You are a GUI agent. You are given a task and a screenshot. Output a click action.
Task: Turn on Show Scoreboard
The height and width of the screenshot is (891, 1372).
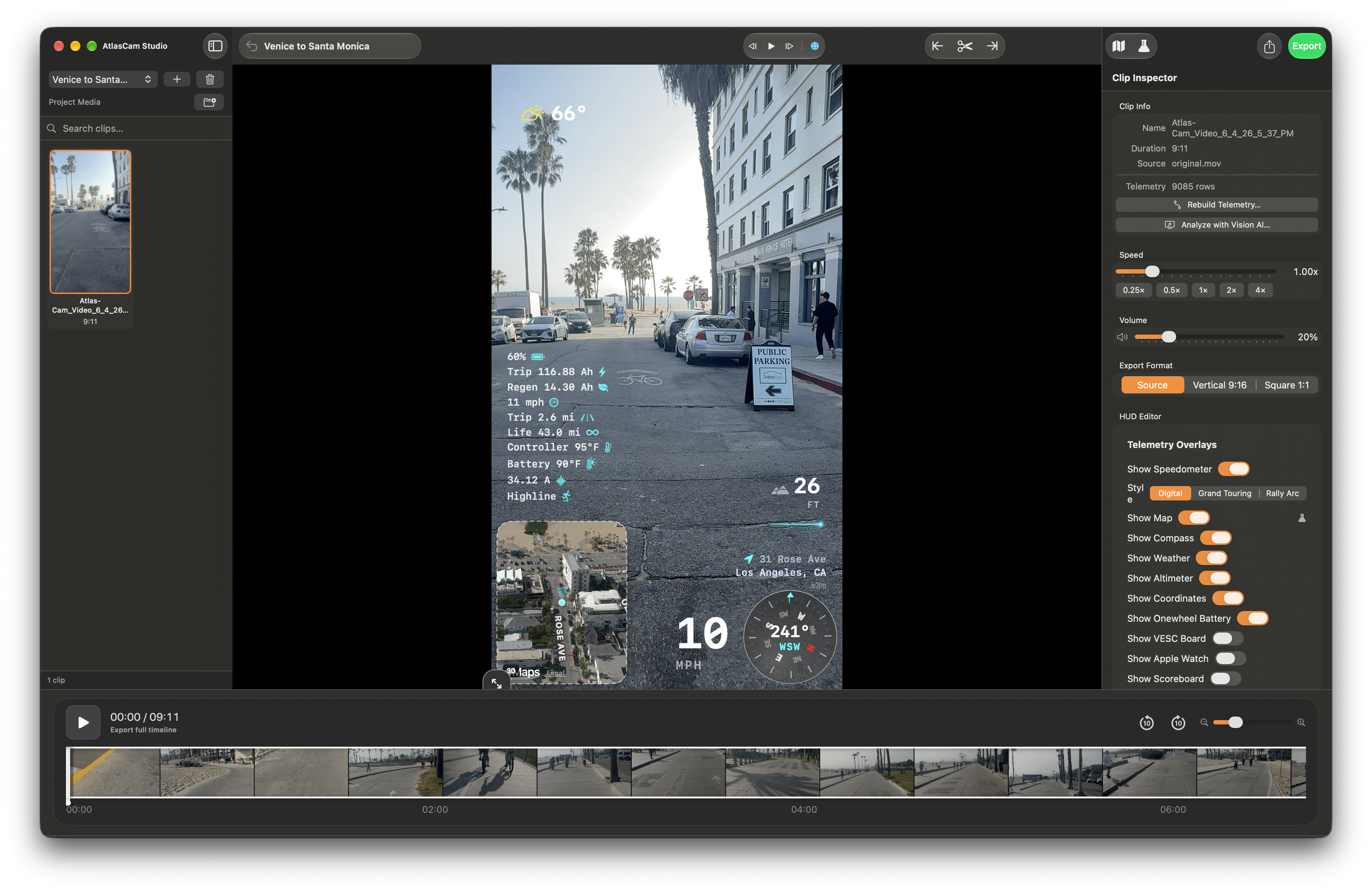[1226, 679]
